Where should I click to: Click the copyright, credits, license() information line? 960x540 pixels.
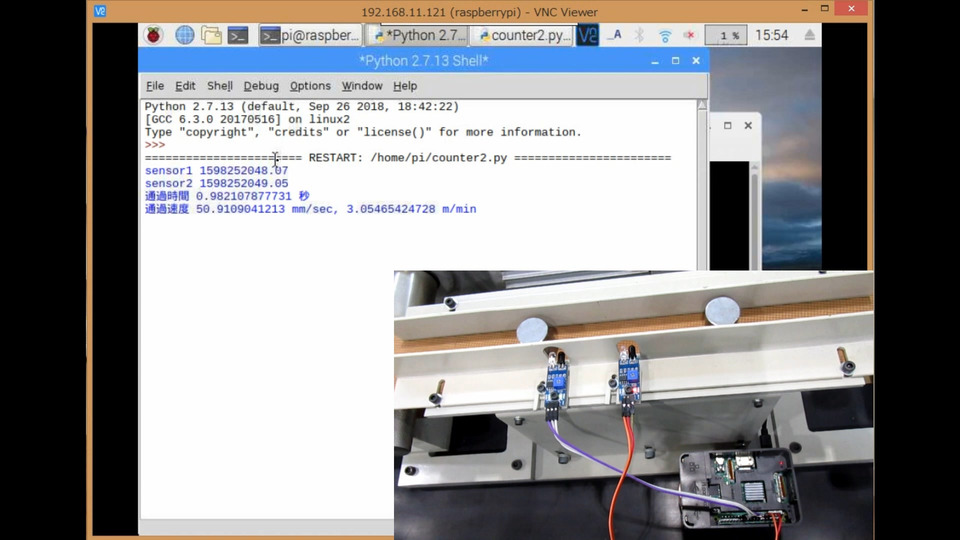click(x=363, y=132)
